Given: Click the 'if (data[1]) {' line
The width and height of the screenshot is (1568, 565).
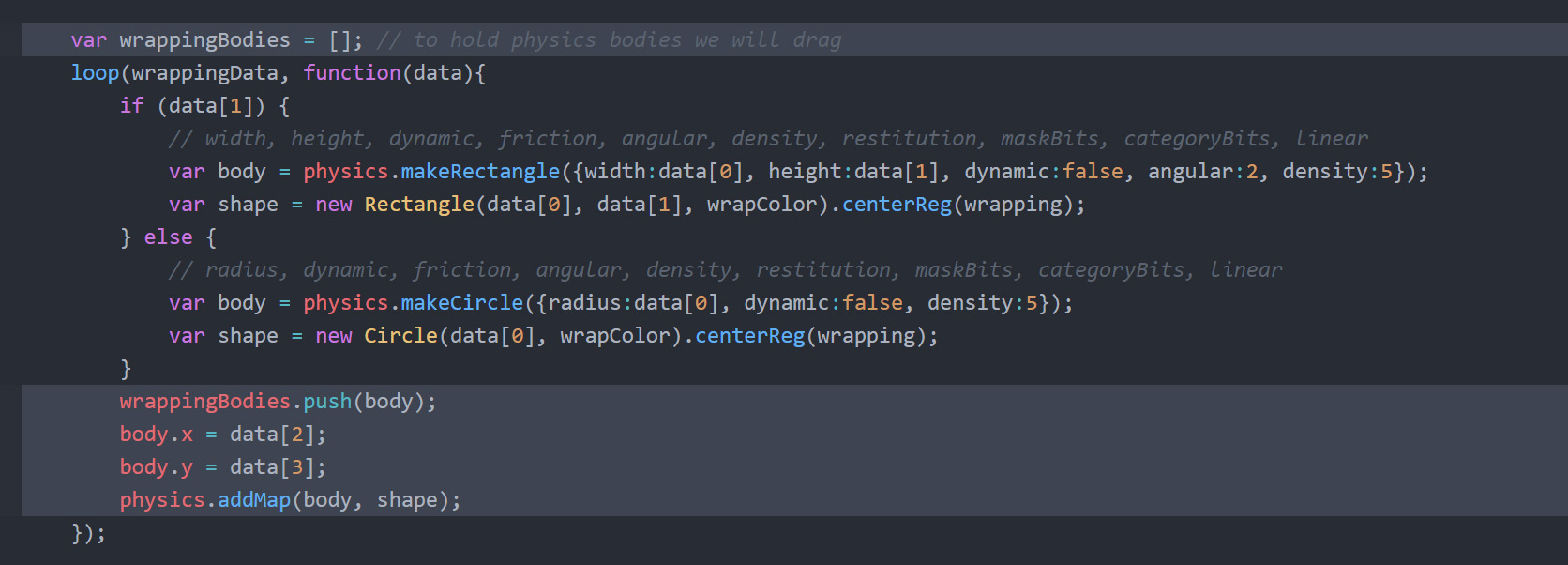Looking at the screenshot, I should tap(204, 106).
